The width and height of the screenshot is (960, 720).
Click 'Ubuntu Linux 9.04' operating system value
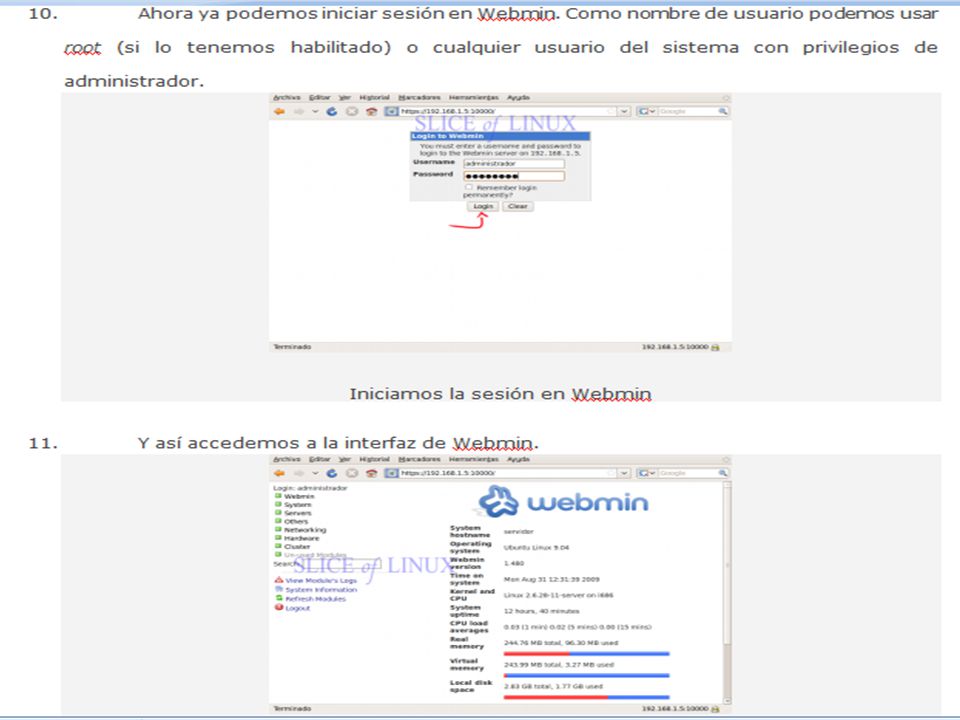point(536,547)
